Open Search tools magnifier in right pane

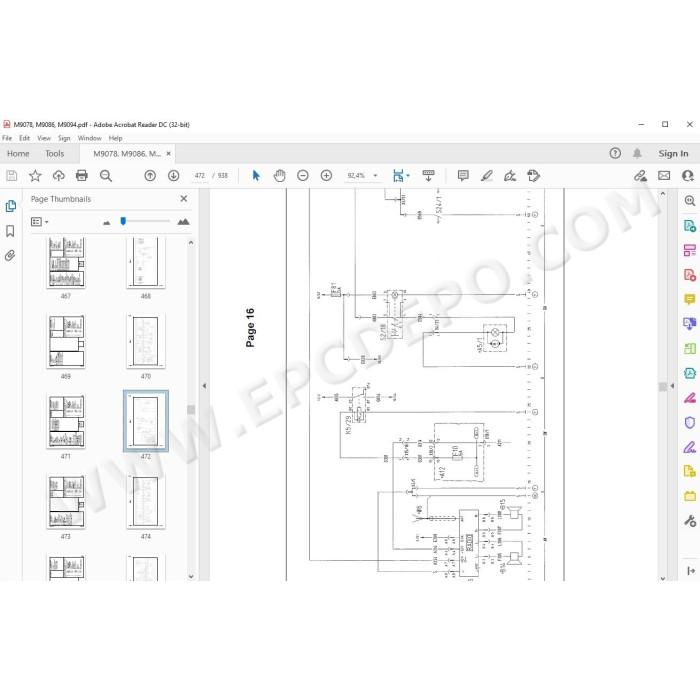[690, 201]
